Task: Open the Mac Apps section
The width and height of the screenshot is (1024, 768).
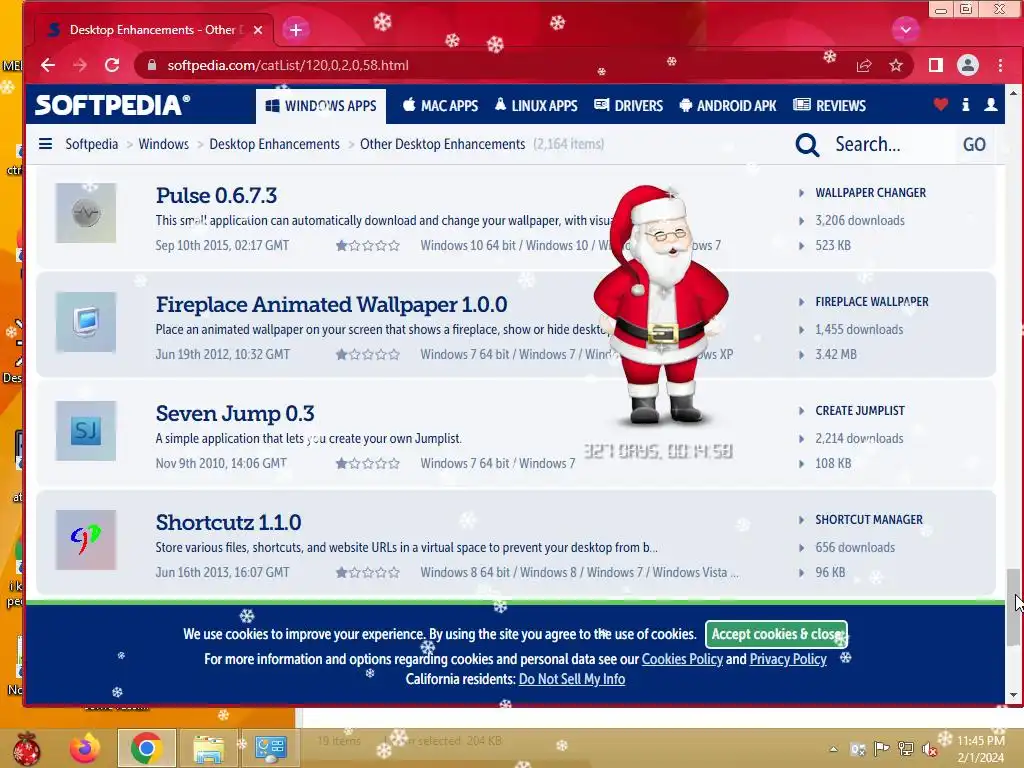Action: pos(440,106)
